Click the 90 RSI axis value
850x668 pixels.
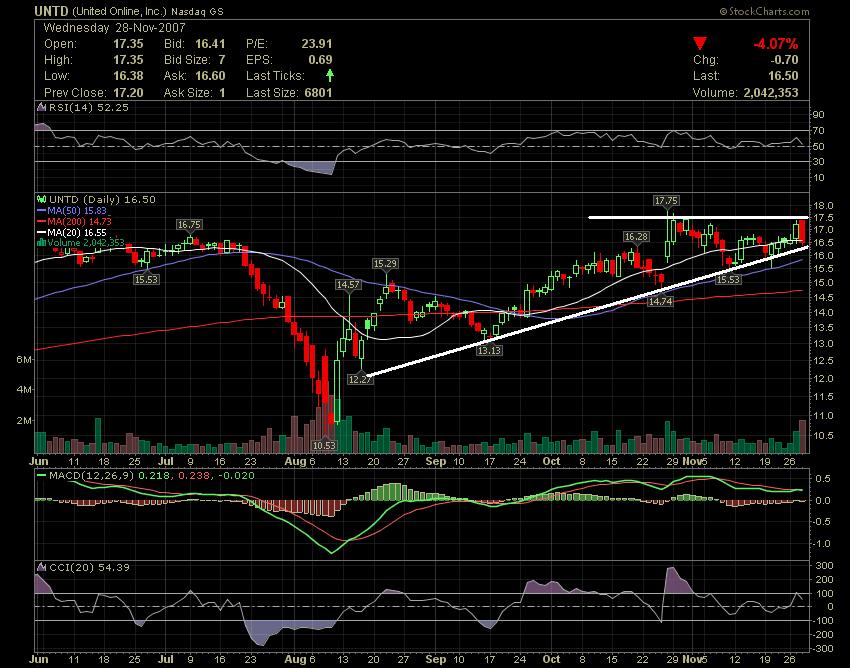point(819,114)
